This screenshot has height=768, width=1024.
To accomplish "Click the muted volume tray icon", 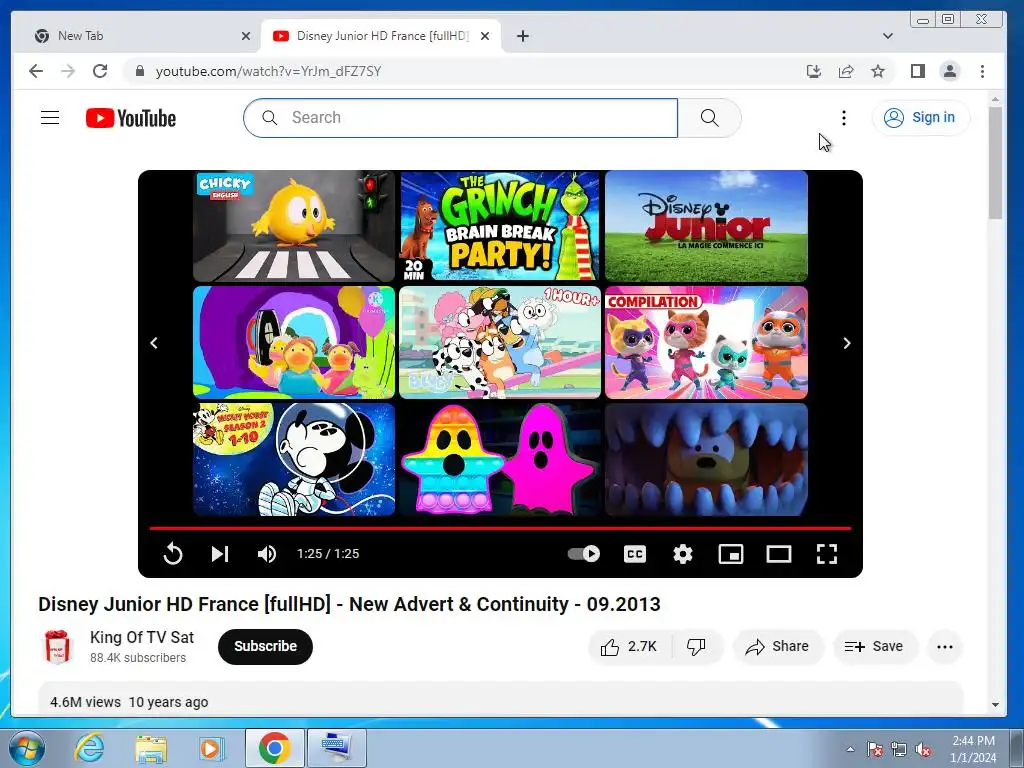I will coord(923,749).
